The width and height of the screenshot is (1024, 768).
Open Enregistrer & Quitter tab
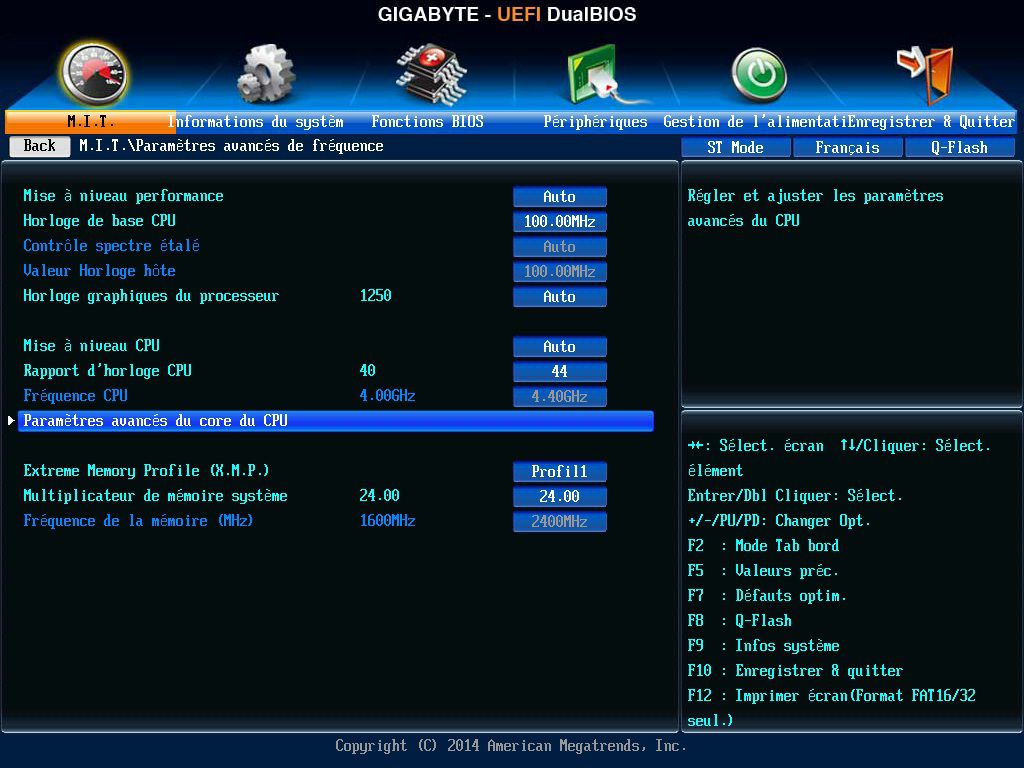tap(931, 121)
